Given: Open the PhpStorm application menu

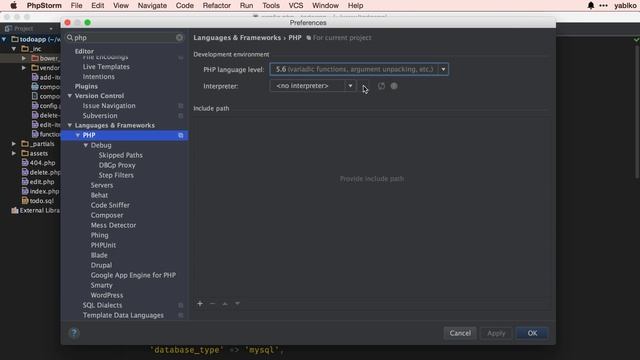Looking at the screenshot, I should pyautogui.click(x=44, y=5).
